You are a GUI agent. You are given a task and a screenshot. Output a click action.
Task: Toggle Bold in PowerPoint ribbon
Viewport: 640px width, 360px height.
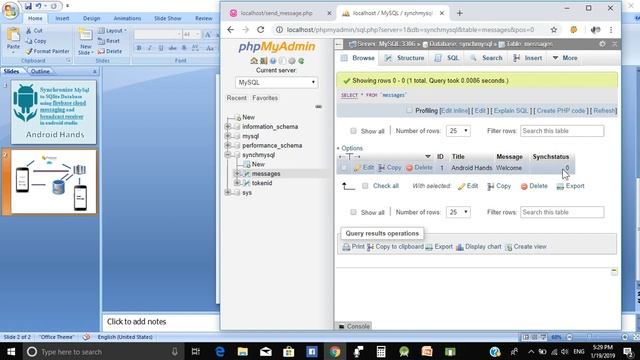pos(139,48)
